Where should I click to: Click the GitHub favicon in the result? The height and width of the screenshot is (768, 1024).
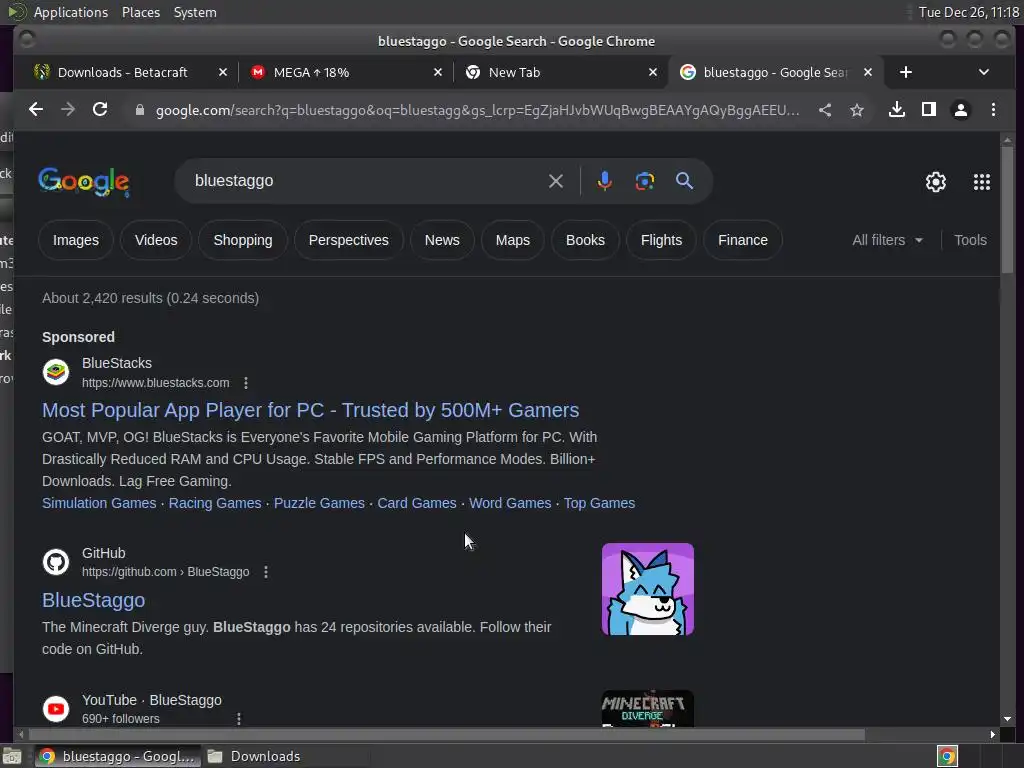coord(56,562)
